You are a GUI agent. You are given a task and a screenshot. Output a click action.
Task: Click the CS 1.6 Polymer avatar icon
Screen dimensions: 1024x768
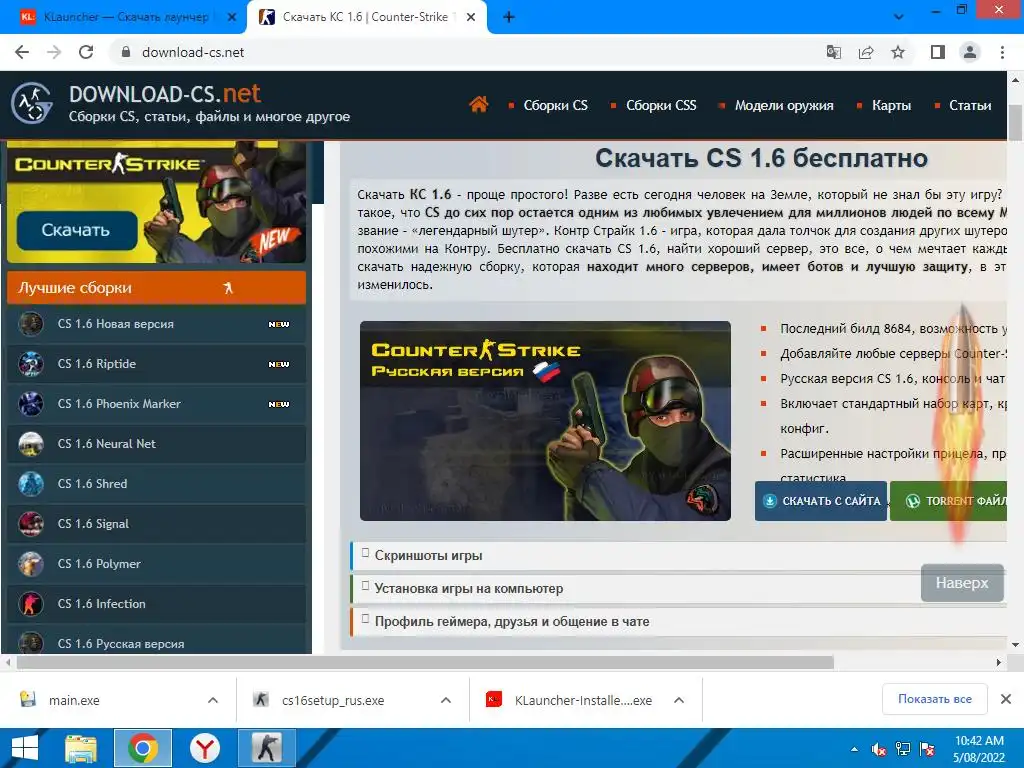31,564
